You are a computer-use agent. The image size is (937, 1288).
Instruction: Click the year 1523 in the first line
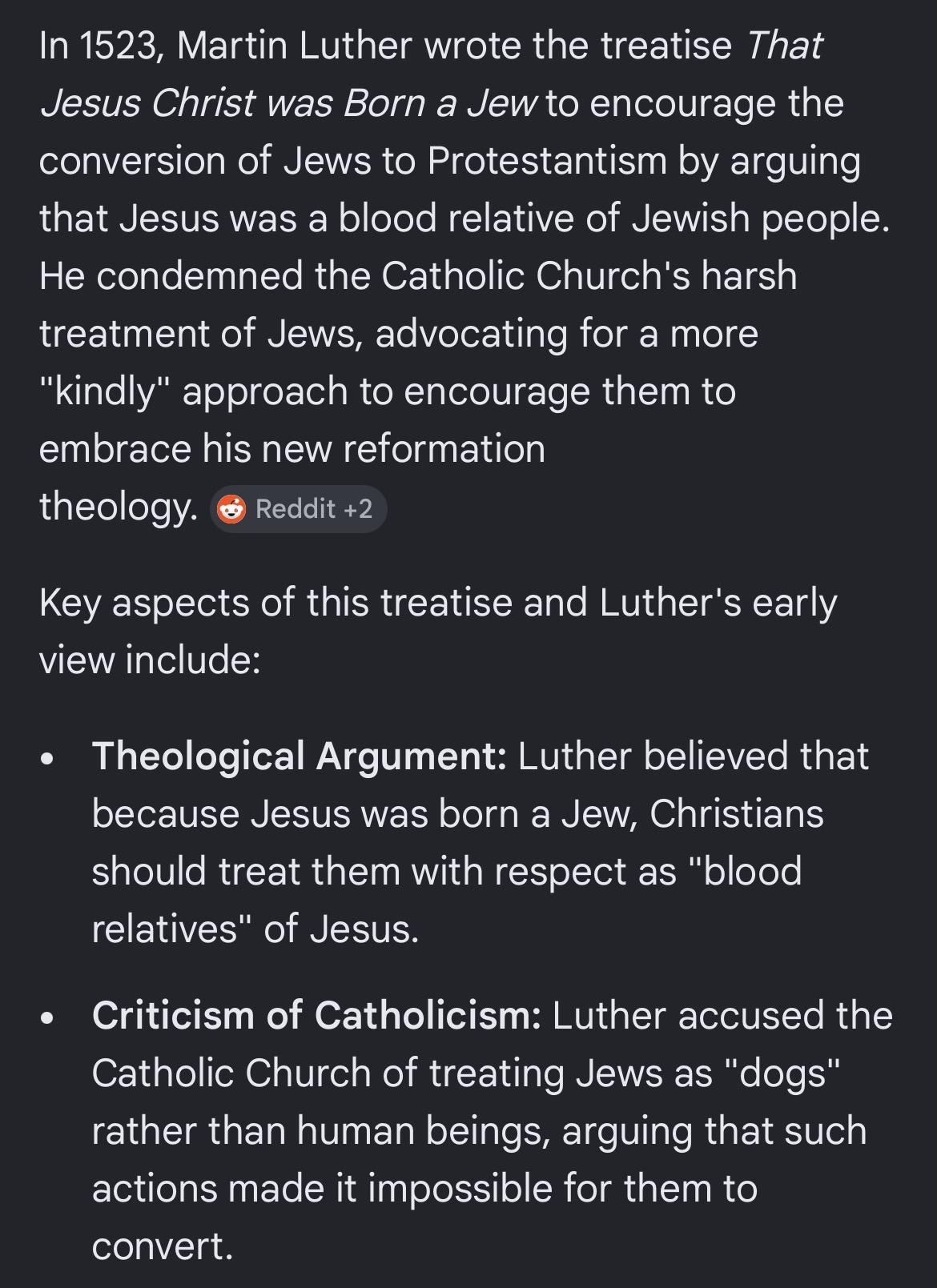[123, 46]
